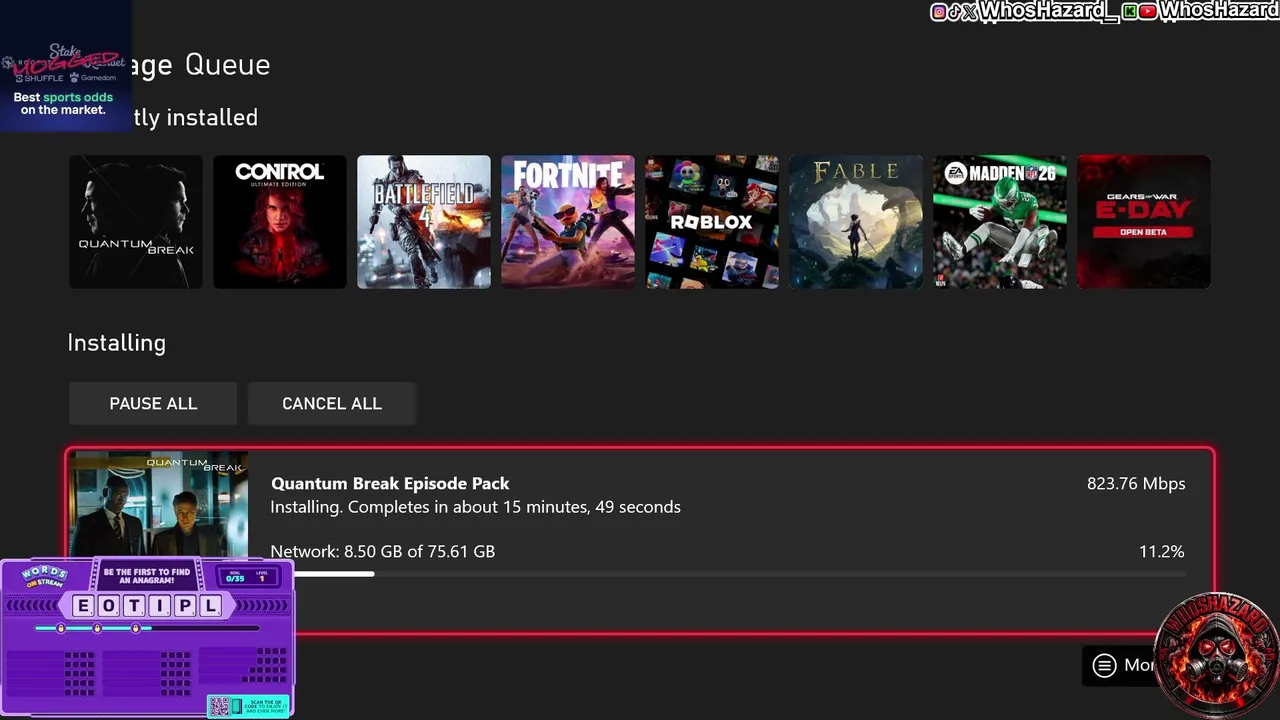This screenshot has width=1280, height=720.
Task: Open the Quantum Break game tile
Action: [136, 222]
